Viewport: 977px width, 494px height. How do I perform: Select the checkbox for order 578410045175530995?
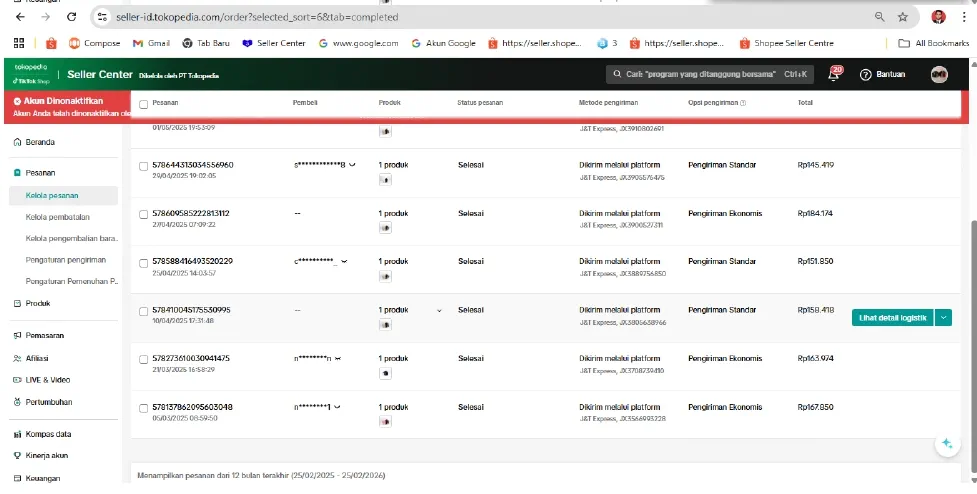coord(144,311)
